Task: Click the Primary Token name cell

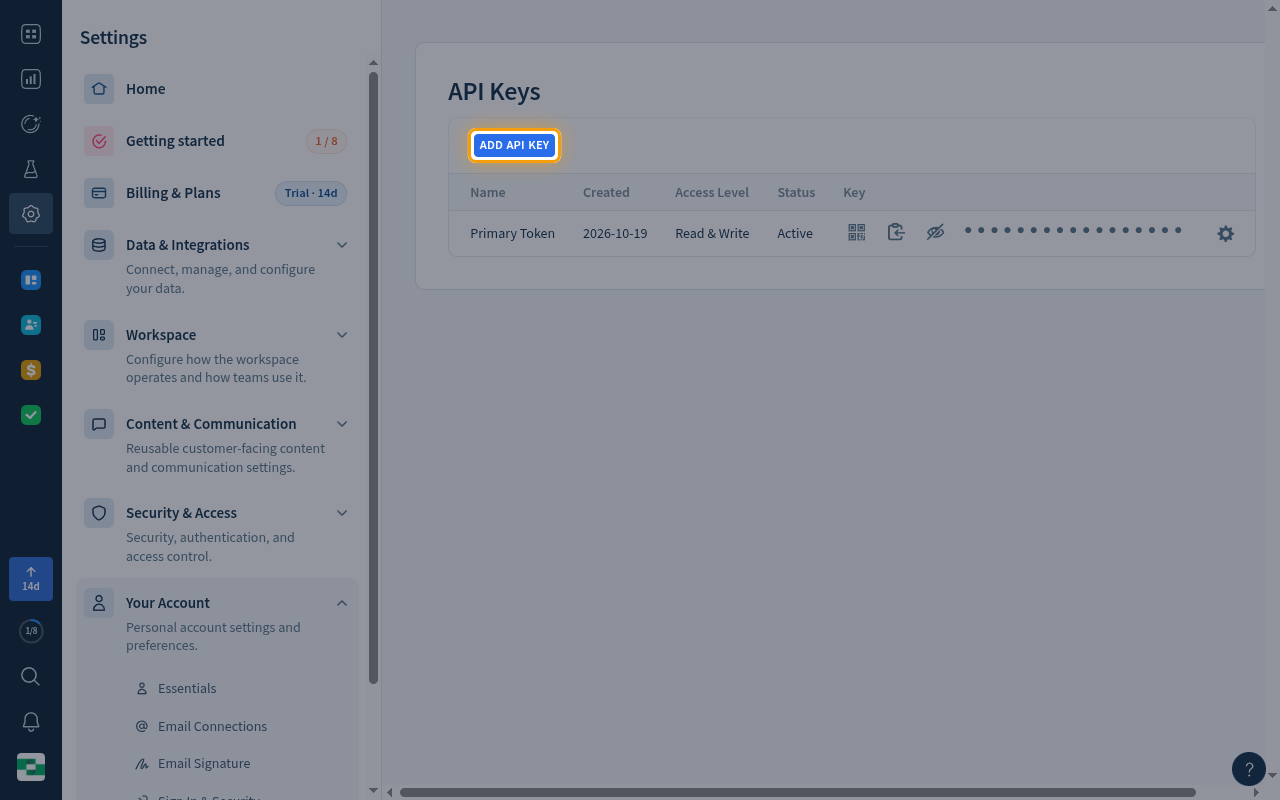Action: tap(512, 233)
